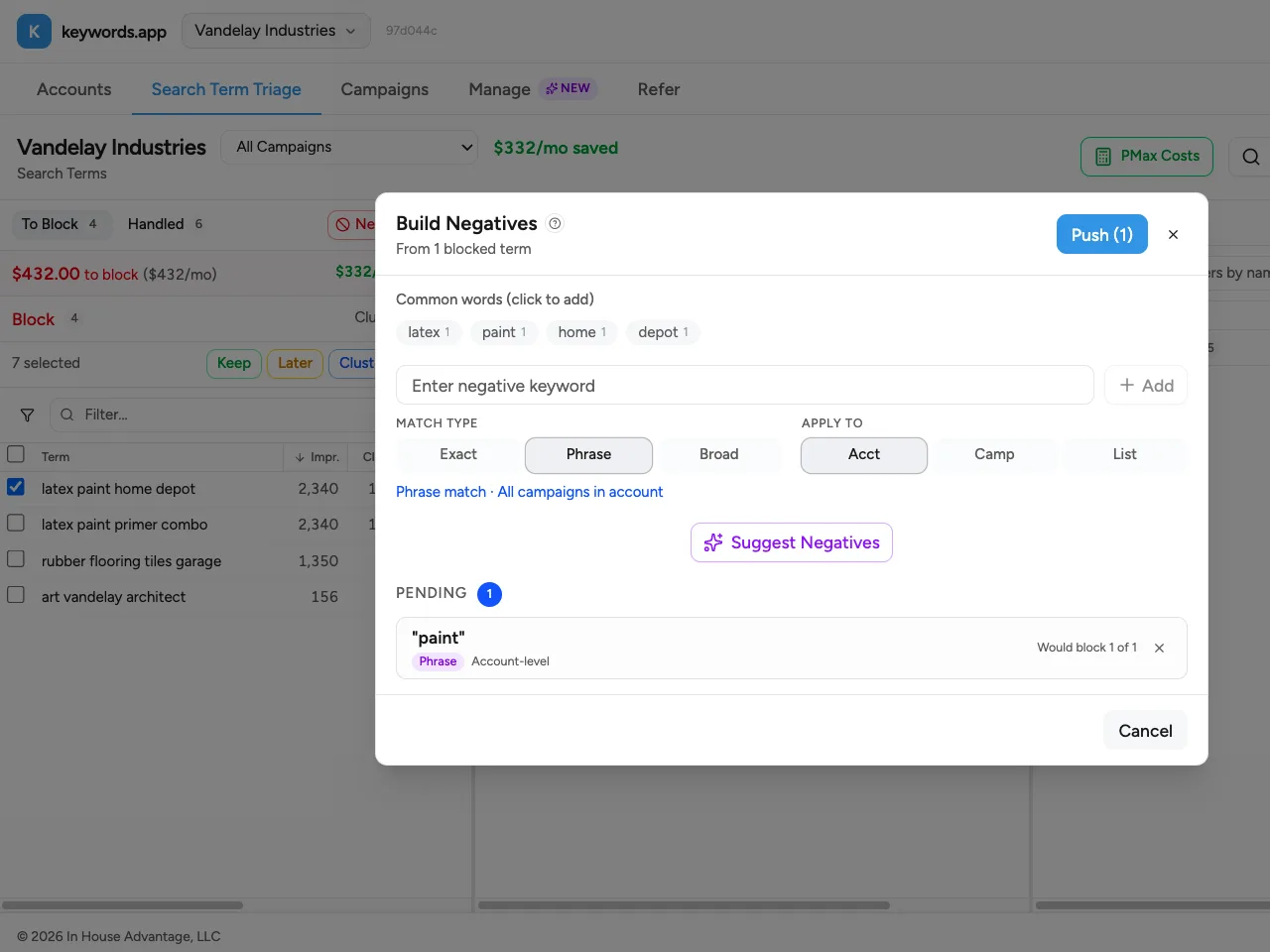Click Suggest Negatives button

click(792, 542)
